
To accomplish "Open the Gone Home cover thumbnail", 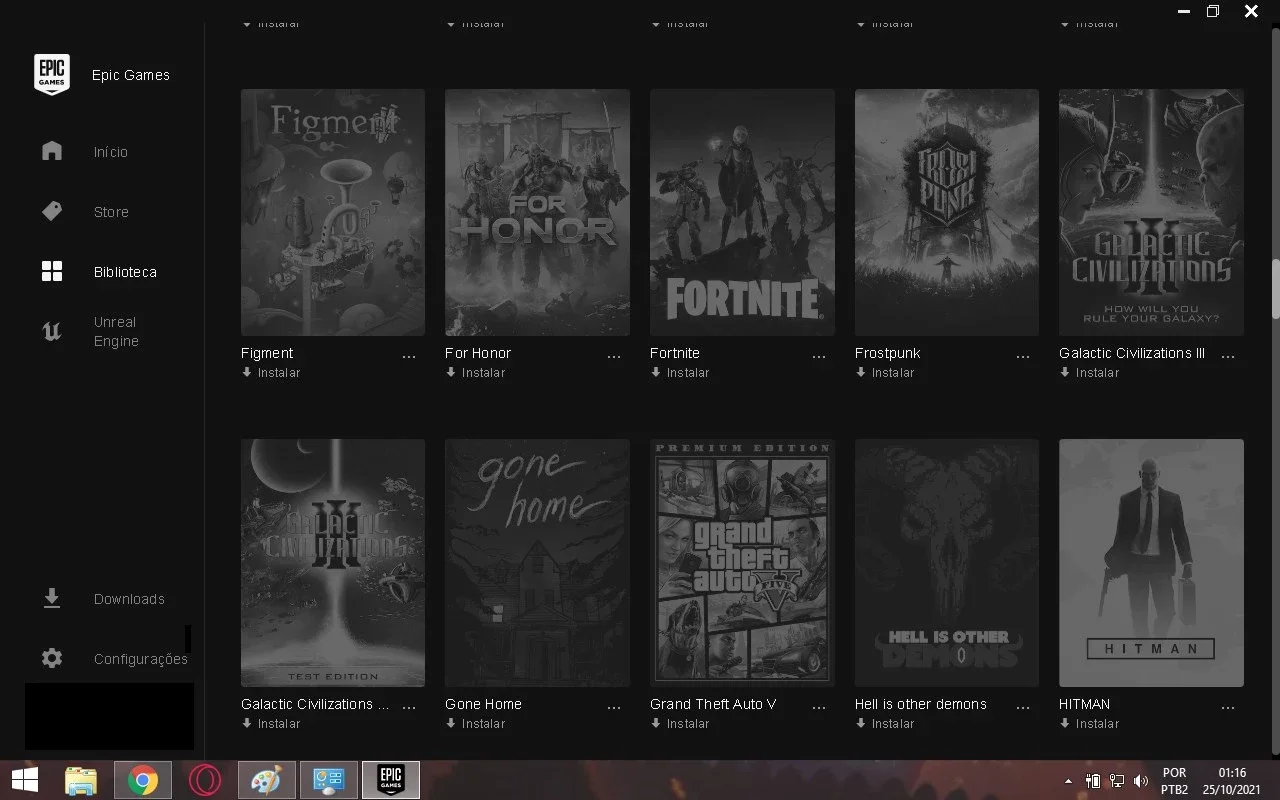I will 537,563.
